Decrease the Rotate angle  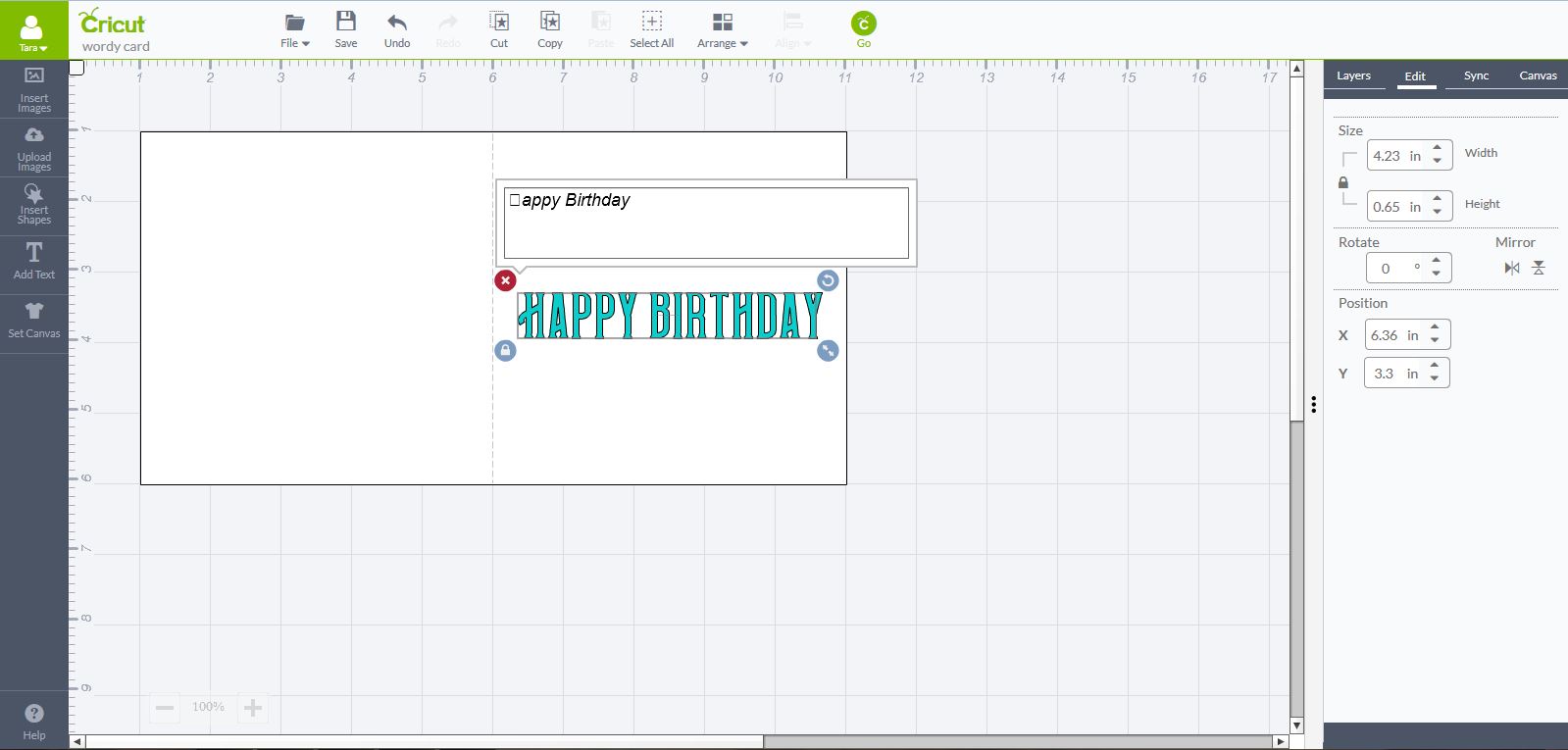click(1437, 274)
